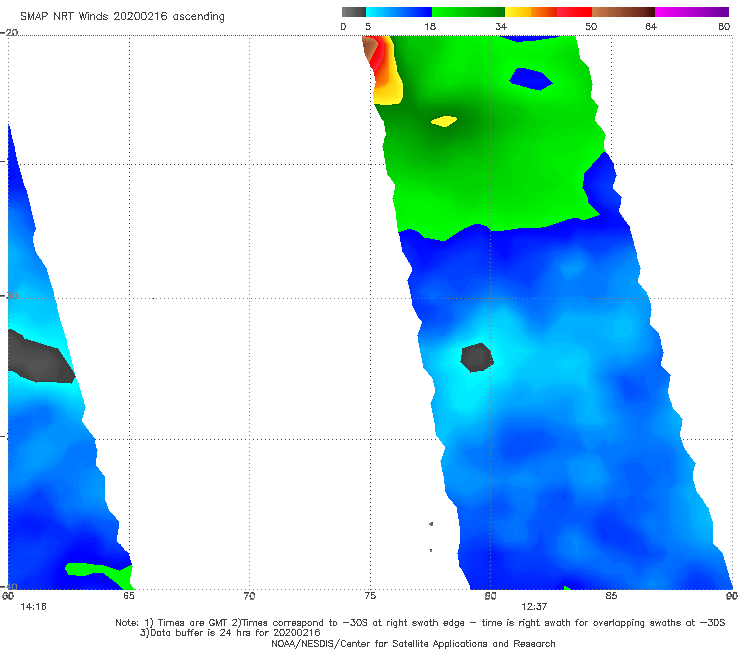Click the 'Data buffer is 24 hrs' note
Image resolution: width=740 pixels, height=650 pixels.
click(230, 633)
